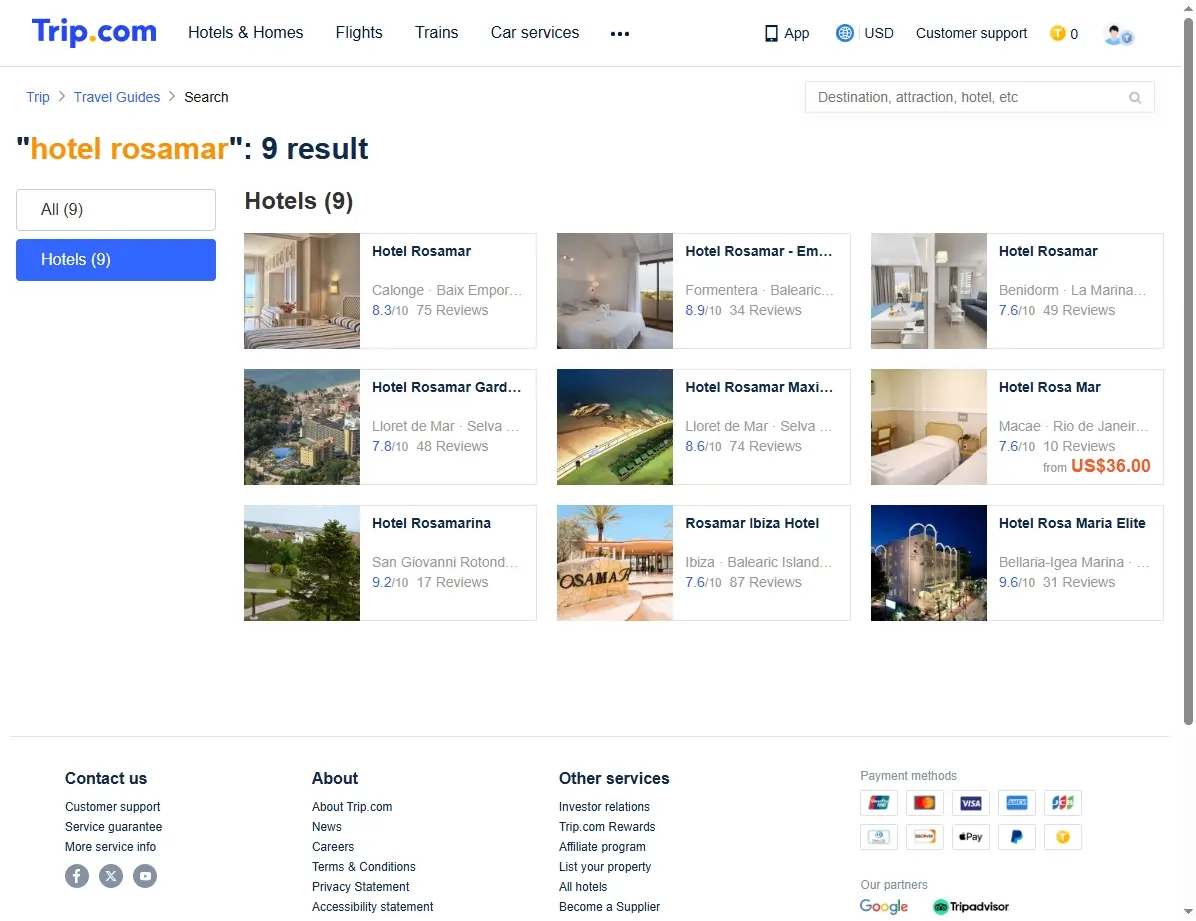The height and width of the screenshot is (921, 1196).
Task: Click the search magnifier icon
Action: click(1135, 98)
